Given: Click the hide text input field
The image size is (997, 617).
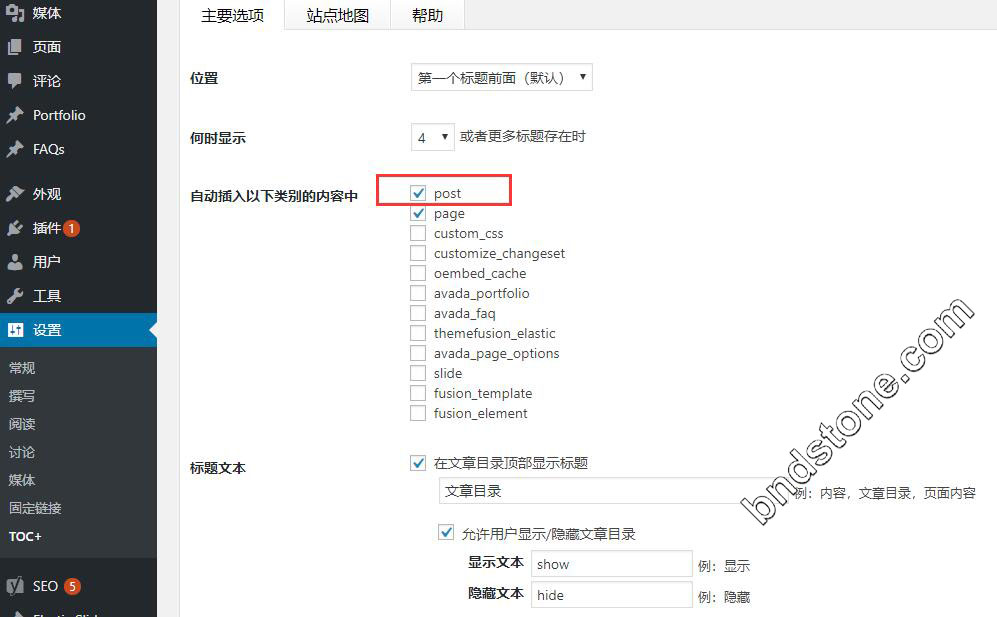Looking at the screenshot, I should pos(612,595).
